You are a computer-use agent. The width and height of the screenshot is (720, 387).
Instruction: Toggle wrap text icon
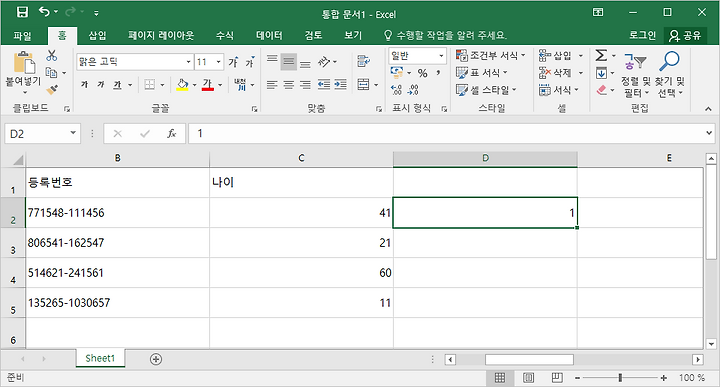(x=363, y=61)
